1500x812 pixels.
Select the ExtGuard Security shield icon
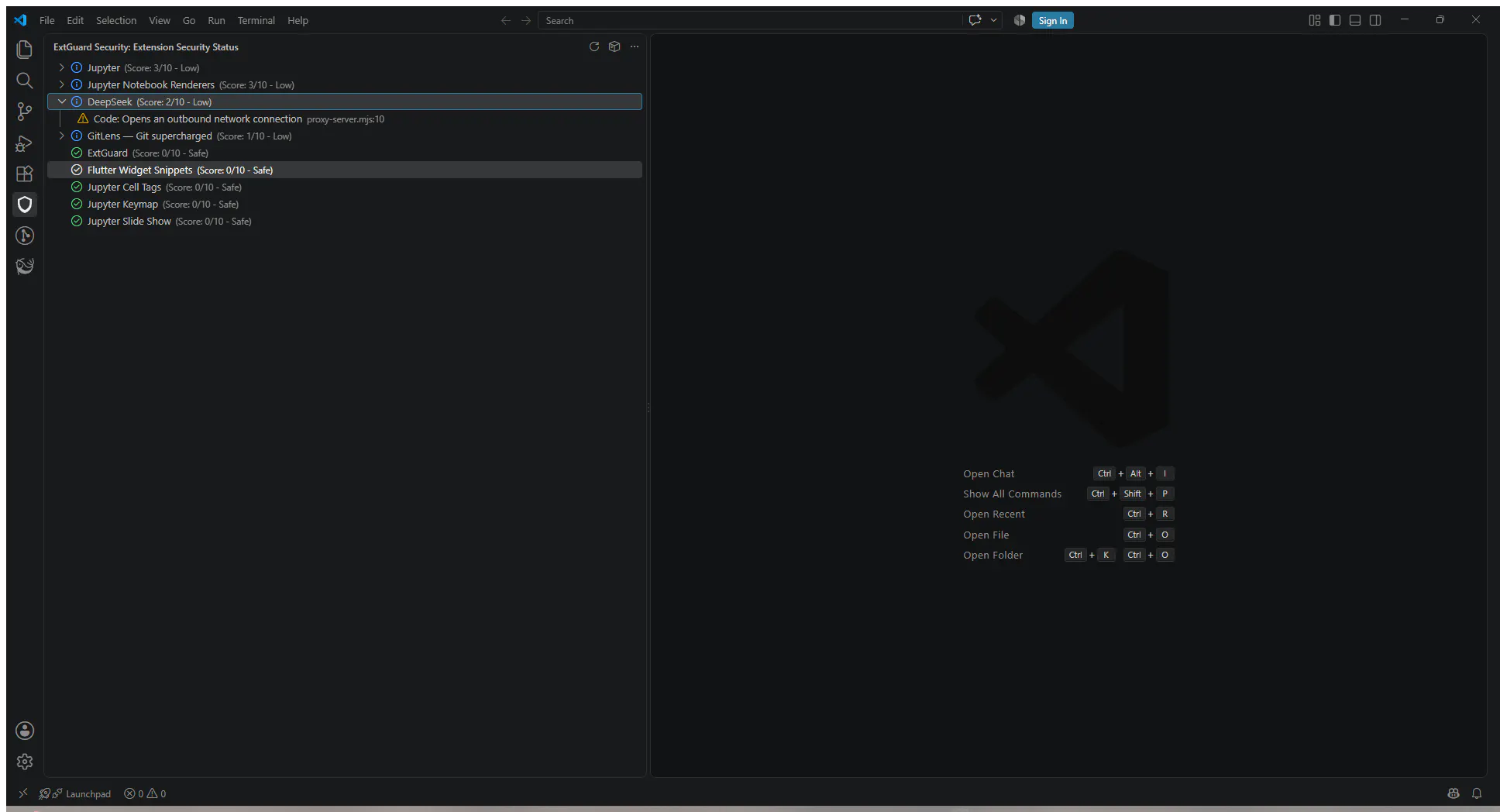click(x=25, y=205)
